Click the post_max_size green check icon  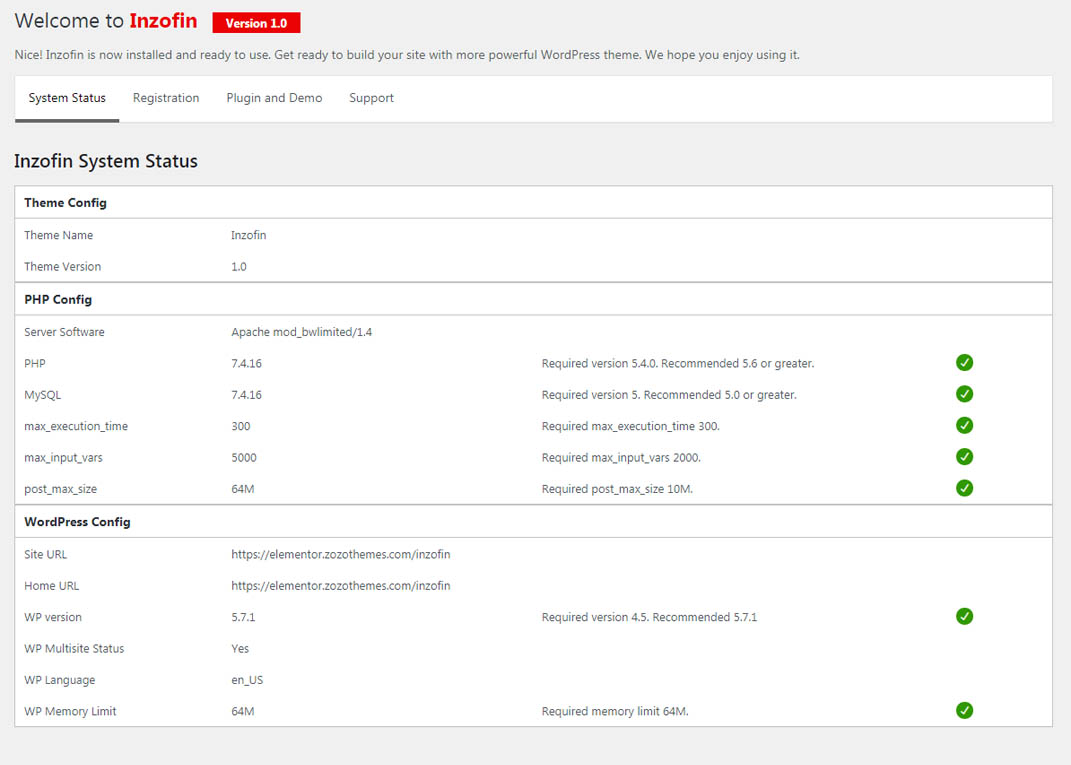[x=964, y=489]
